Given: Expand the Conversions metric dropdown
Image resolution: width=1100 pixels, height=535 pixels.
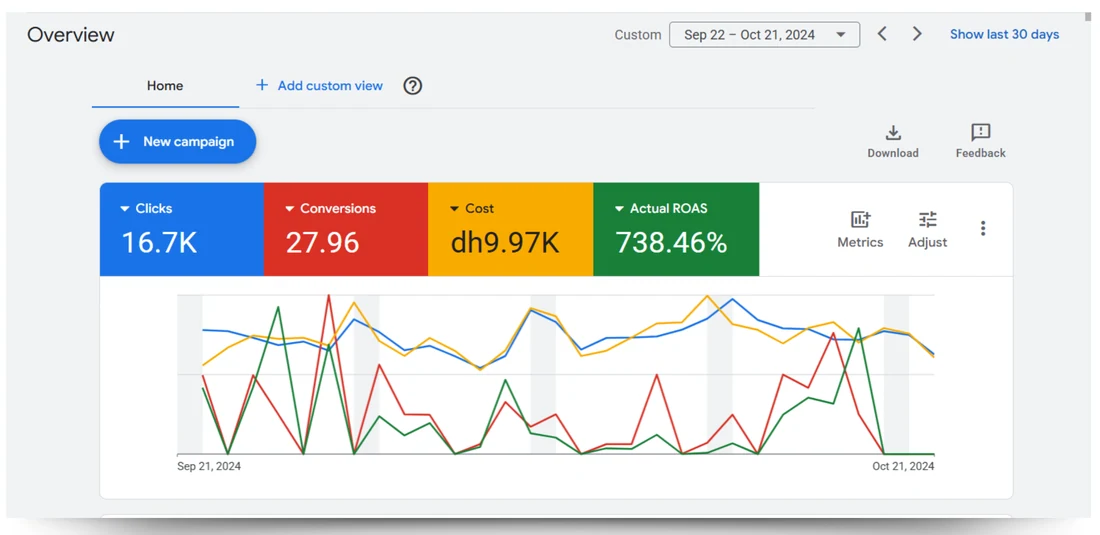Looking at the screenshot, I should (x=289, y=209).
